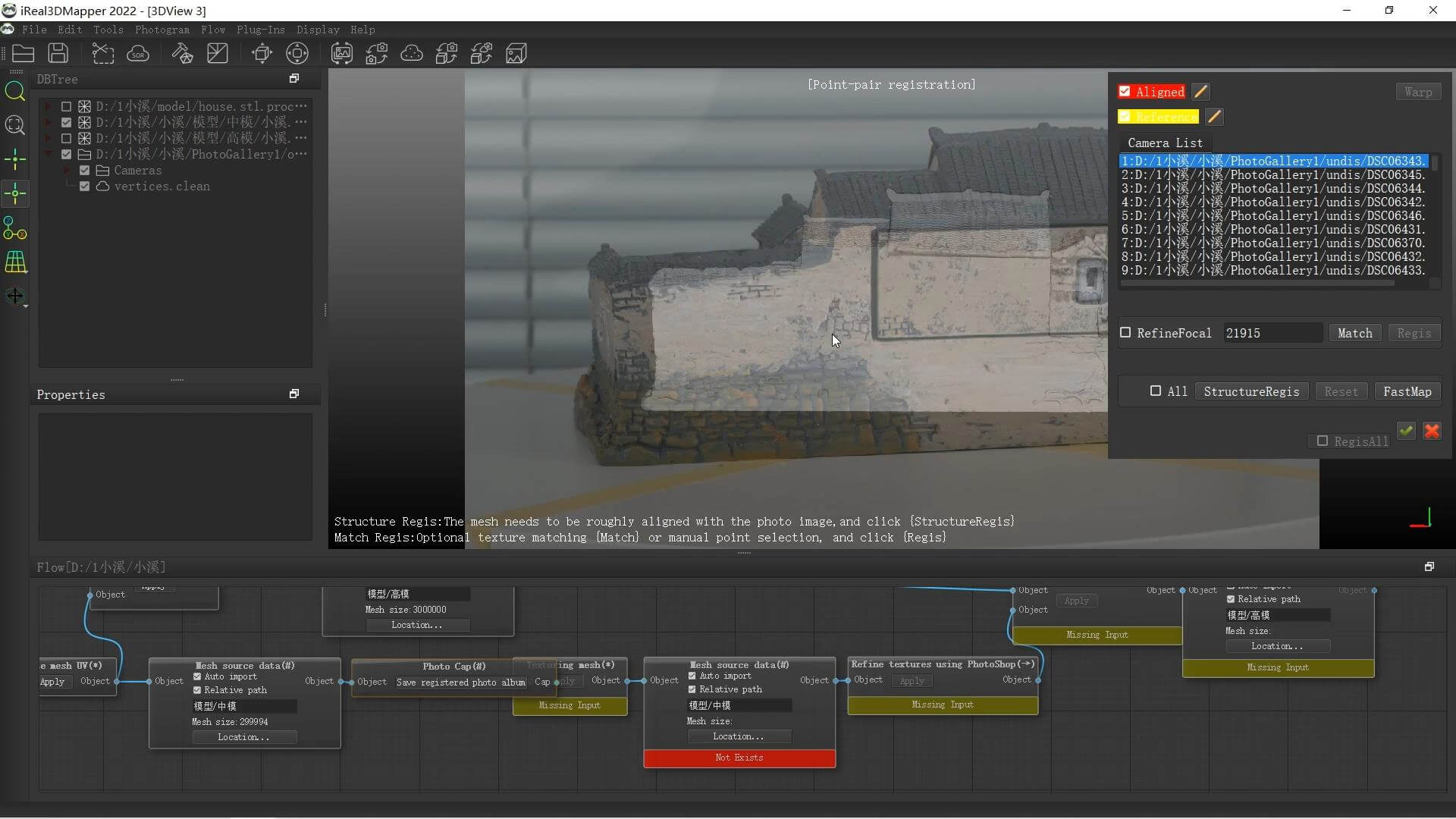Click the triangulated square mesh icon
The image size is (1456, 819).
(x=218, y=53)
